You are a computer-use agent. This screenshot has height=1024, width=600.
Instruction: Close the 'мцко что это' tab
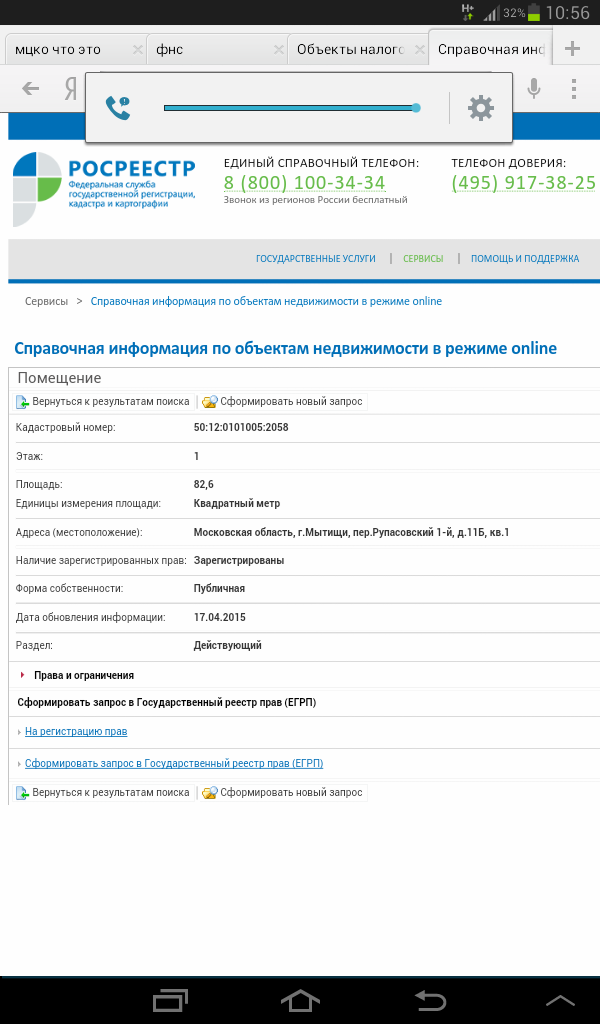(x=137, y=50)
